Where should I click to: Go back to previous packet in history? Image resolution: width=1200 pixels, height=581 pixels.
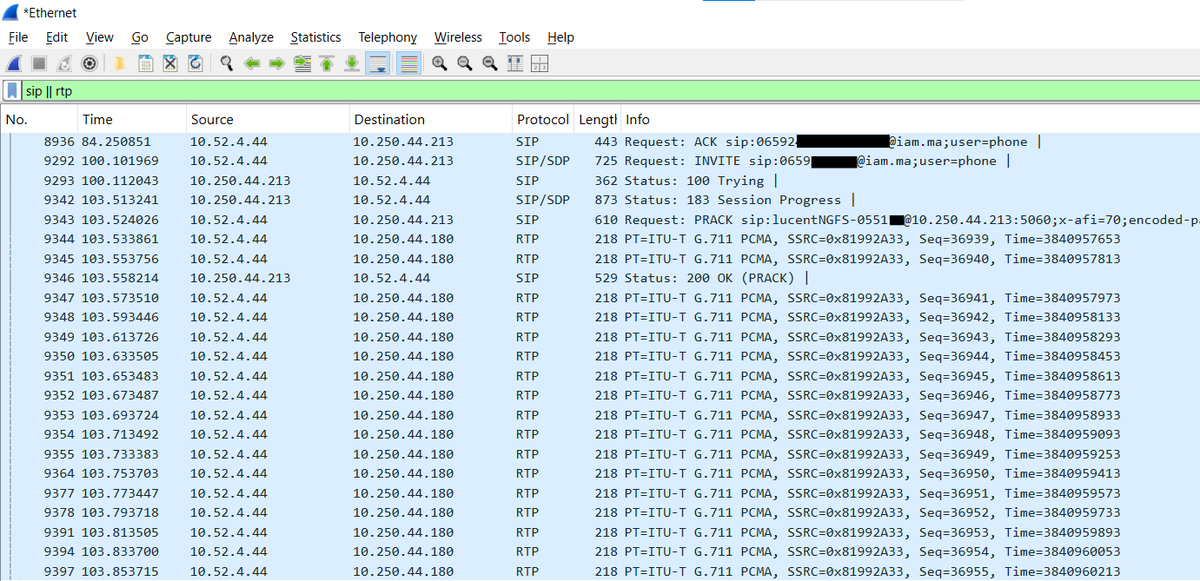pyautogui.click(x=252, y=63)
